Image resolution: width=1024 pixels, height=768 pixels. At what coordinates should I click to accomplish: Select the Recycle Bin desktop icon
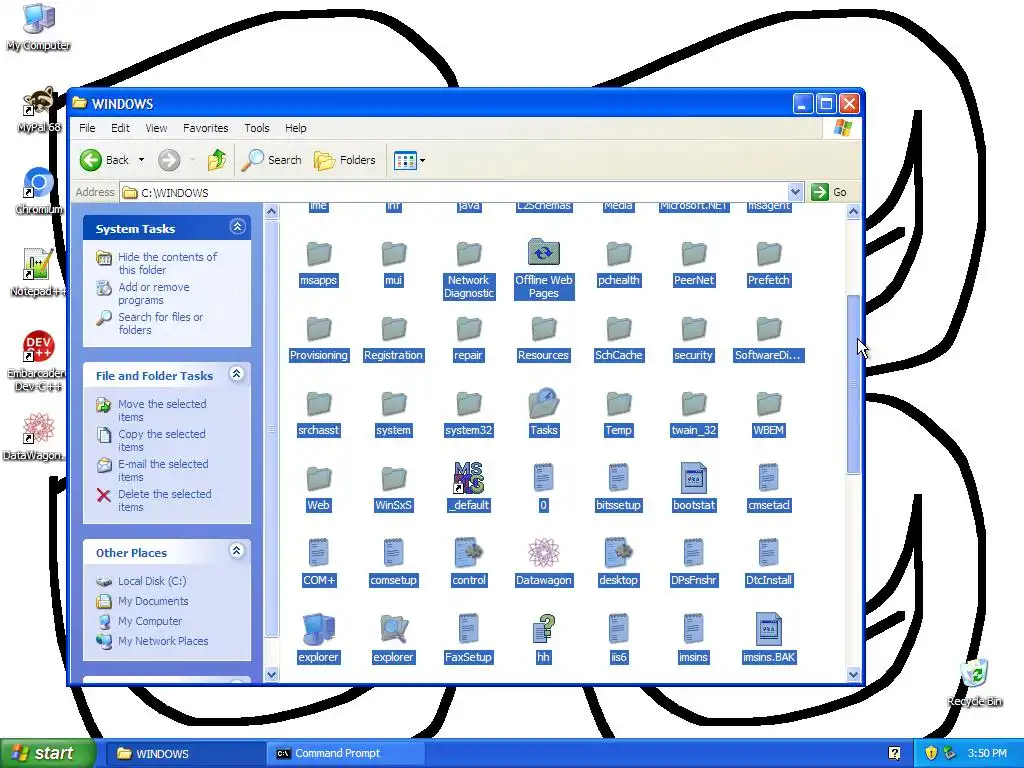click(974, 682)
